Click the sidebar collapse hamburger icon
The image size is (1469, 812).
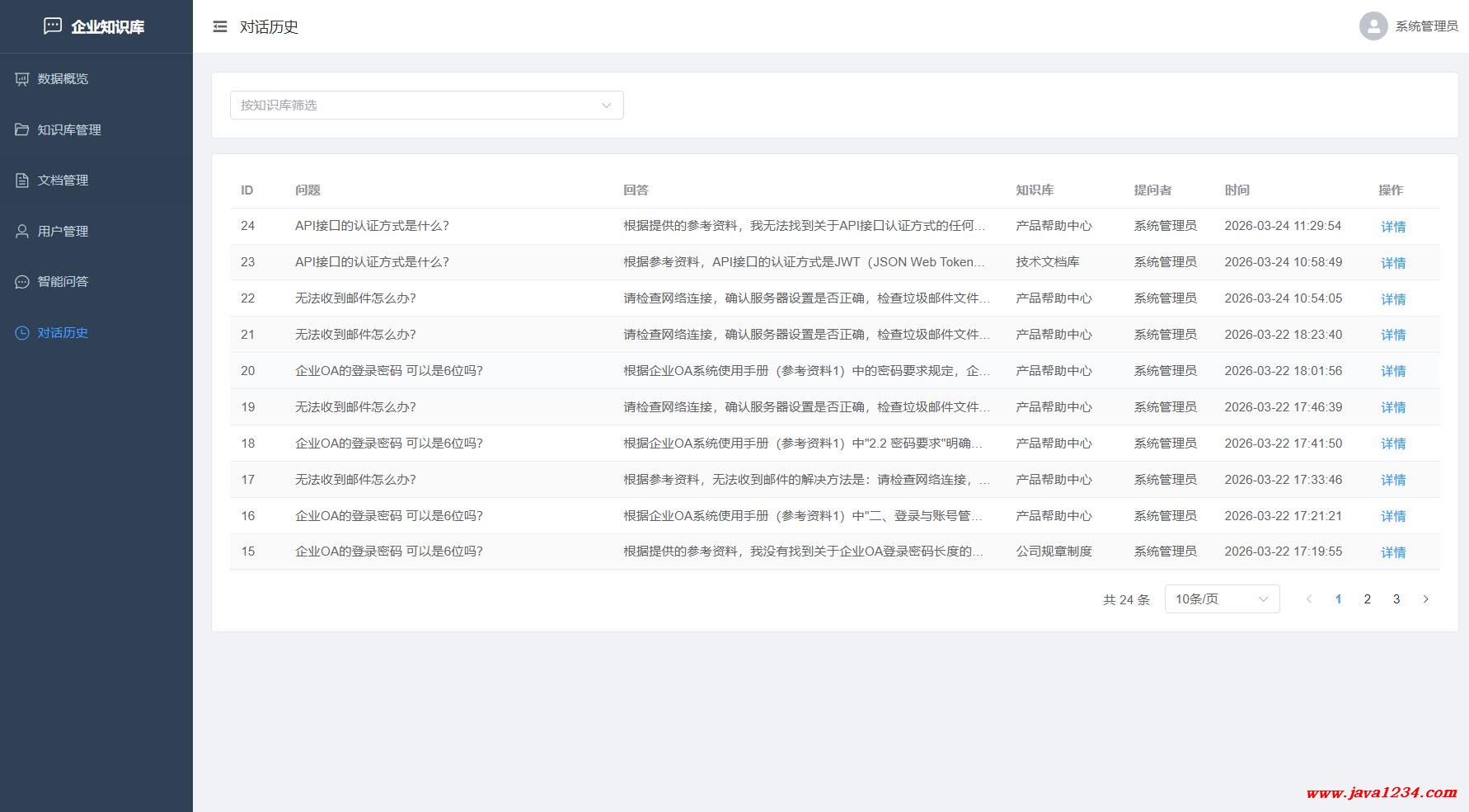220,27
